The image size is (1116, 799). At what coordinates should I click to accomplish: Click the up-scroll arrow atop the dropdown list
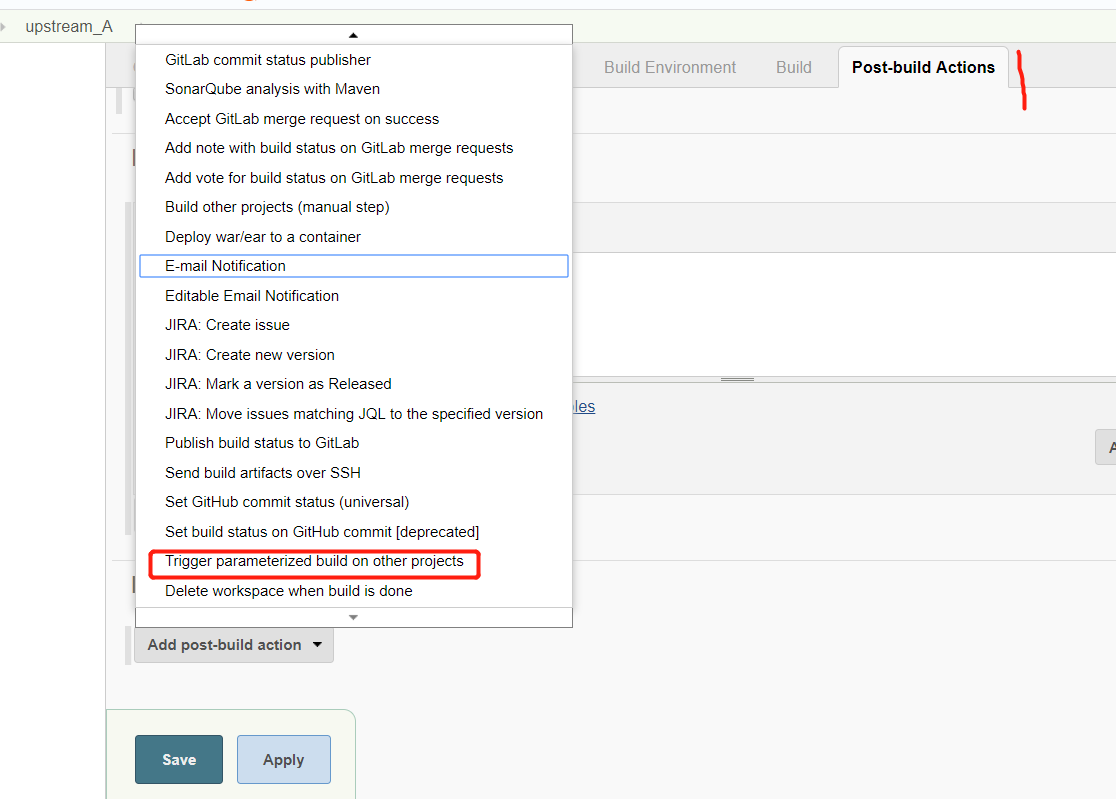click(353, 34)
